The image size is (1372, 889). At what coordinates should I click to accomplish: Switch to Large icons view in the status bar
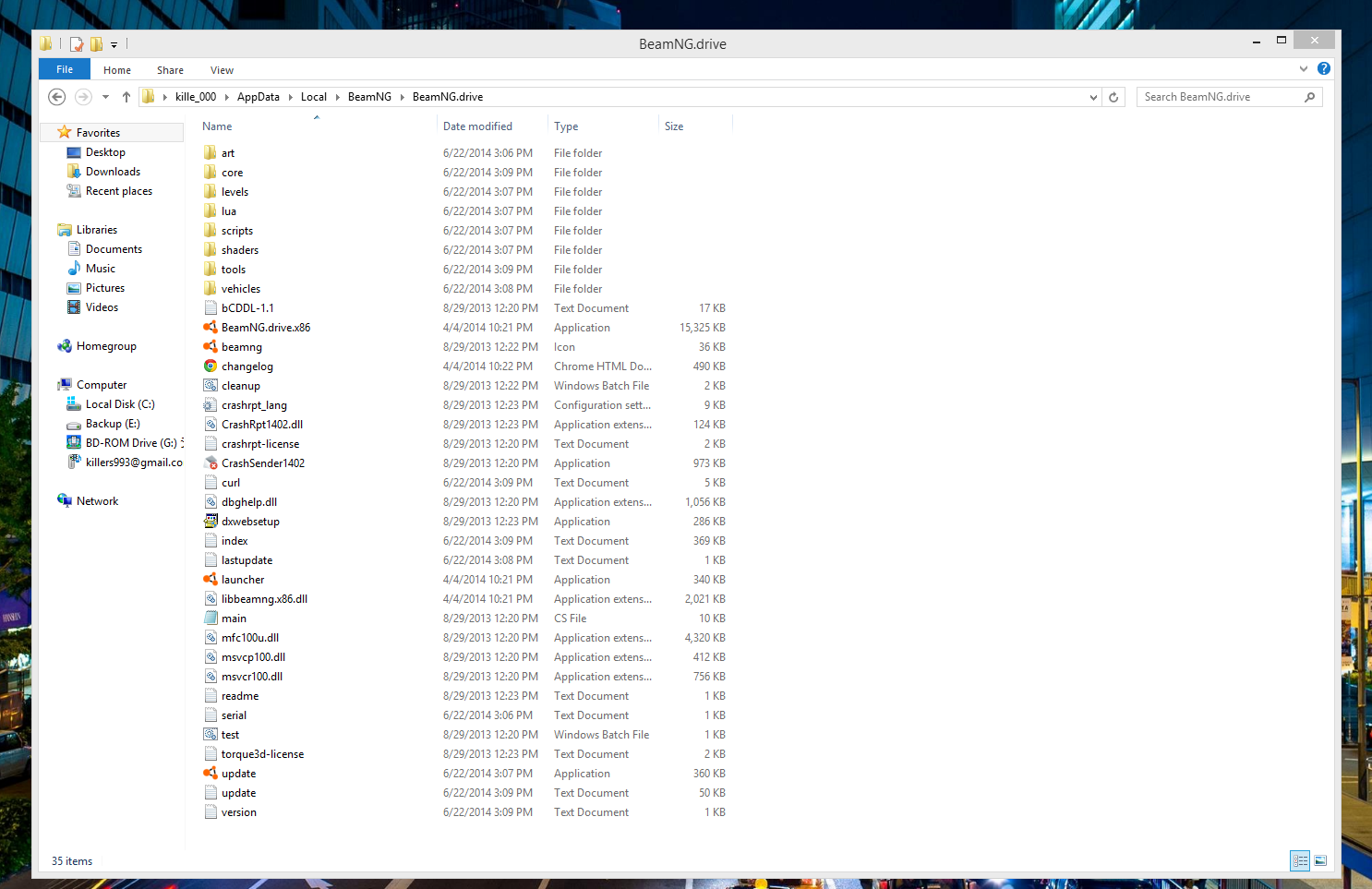[x=1320, y=860]
